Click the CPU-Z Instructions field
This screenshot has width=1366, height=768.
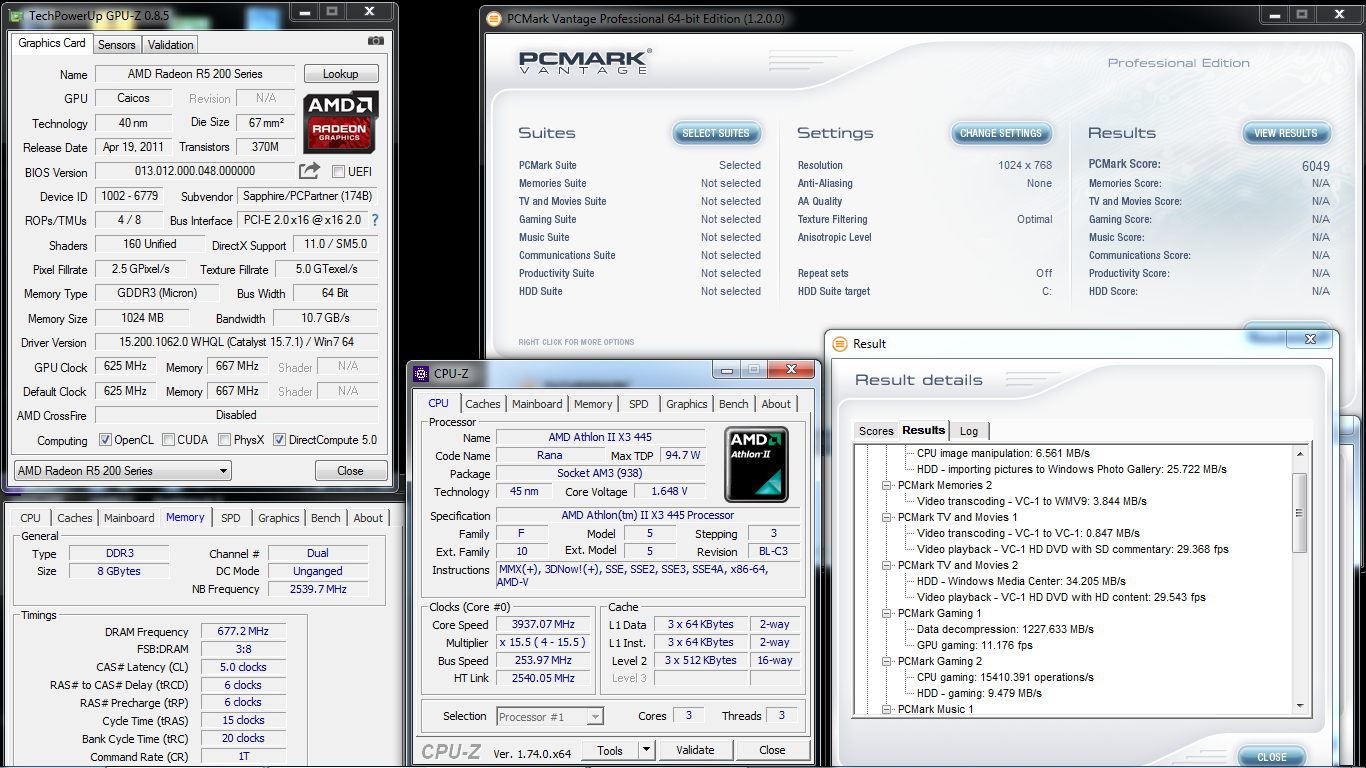pyautogui.click(x=647, y=575)
